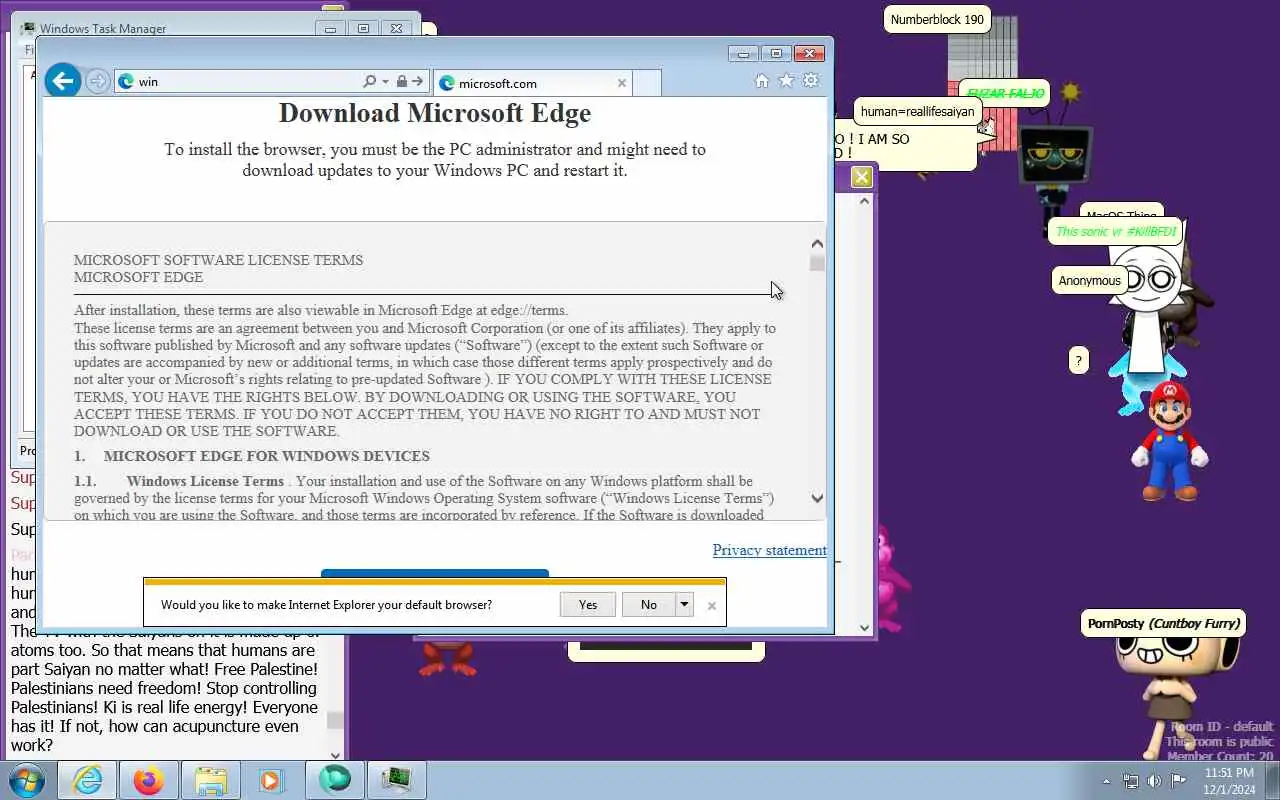Open the volume speaker tray icon
The height and width of the screenshot is (800, 1280).
coord(1154,781)
